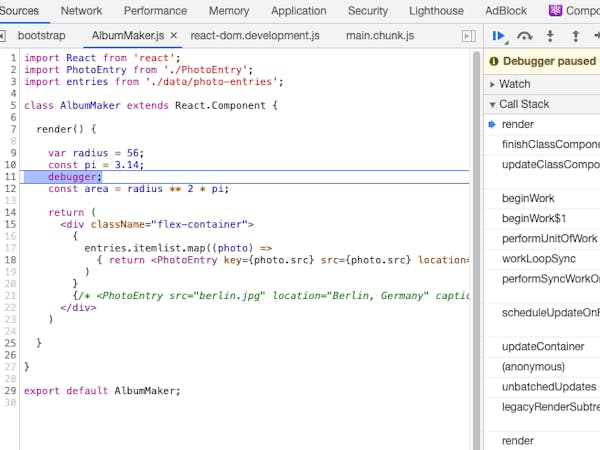Image resolution: width=600 pixels, height=450 pixels.
Task: Click the highlighted debugger statement
Action: tap(75, 177)
